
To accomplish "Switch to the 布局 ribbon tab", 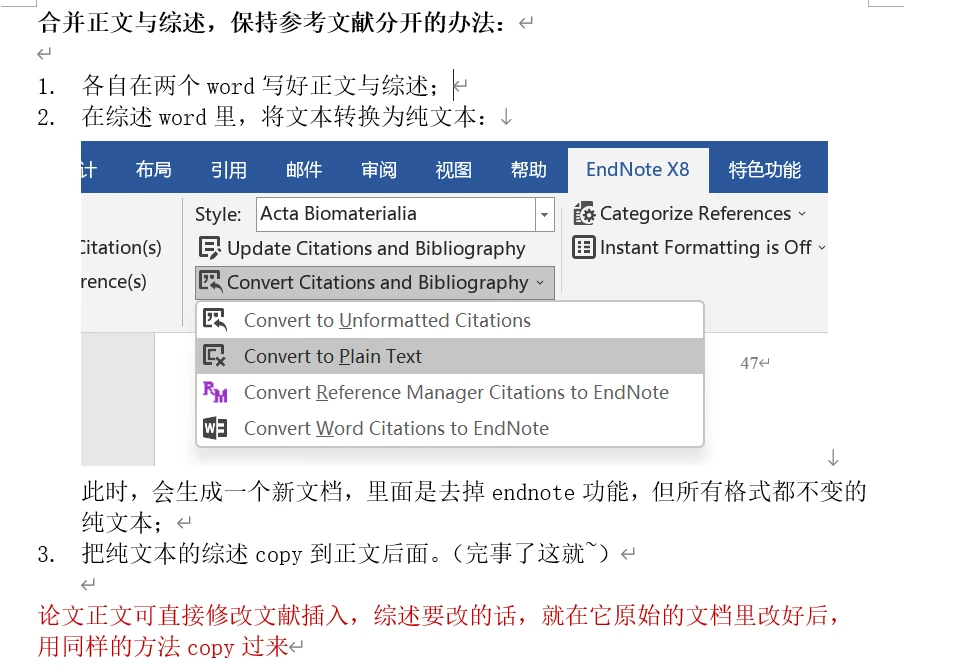I will coord(153,170).
